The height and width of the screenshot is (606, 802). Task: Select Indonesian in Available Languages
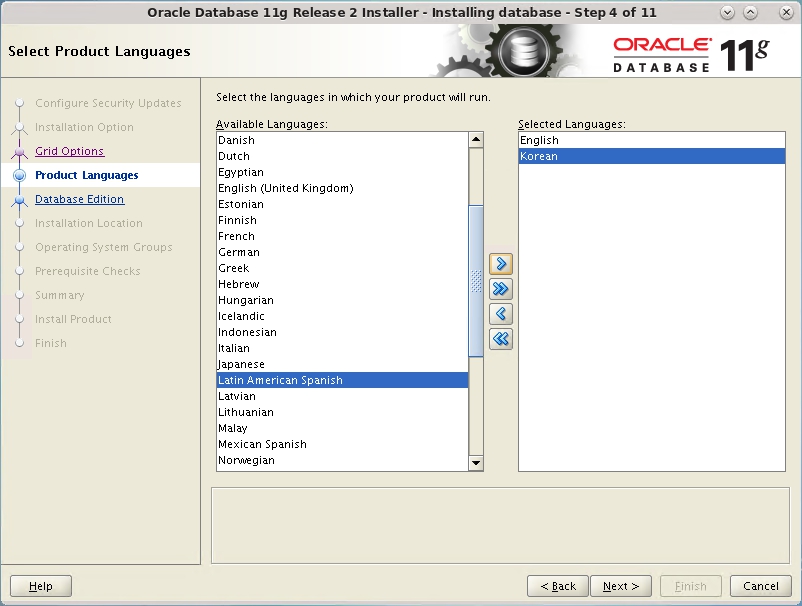point(342,332)
